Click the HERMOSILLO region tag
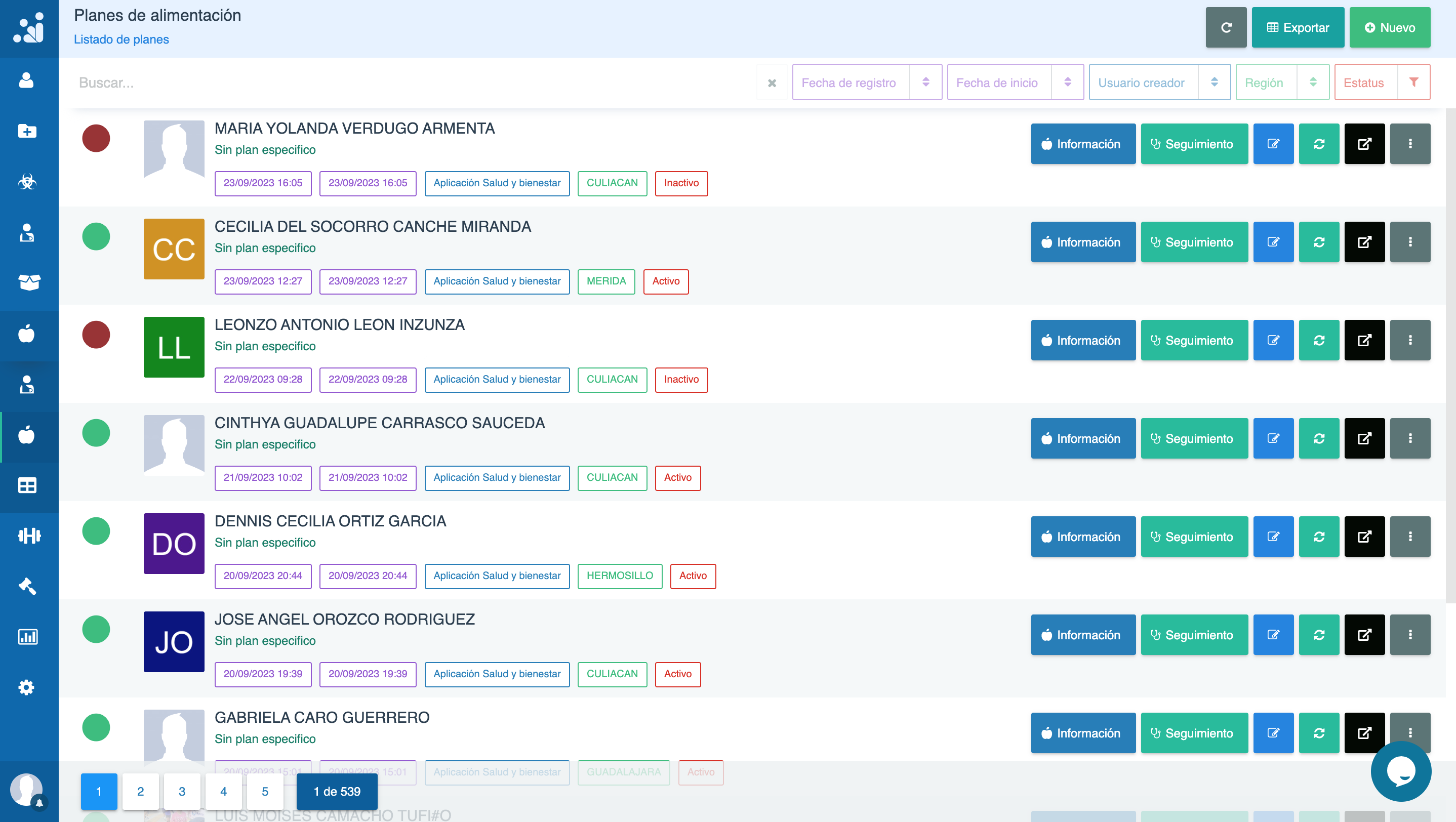 point(620,576)
